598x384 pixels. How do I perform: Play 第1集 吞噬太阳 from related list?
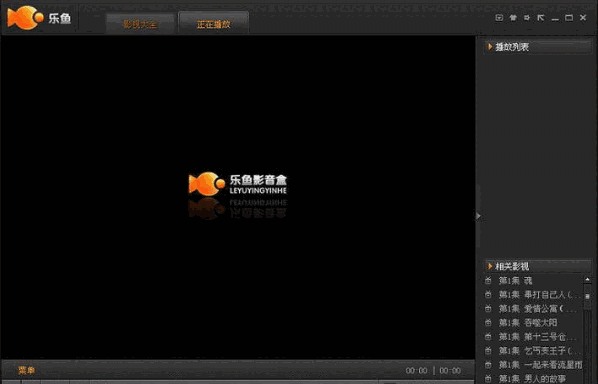(528, 323)
